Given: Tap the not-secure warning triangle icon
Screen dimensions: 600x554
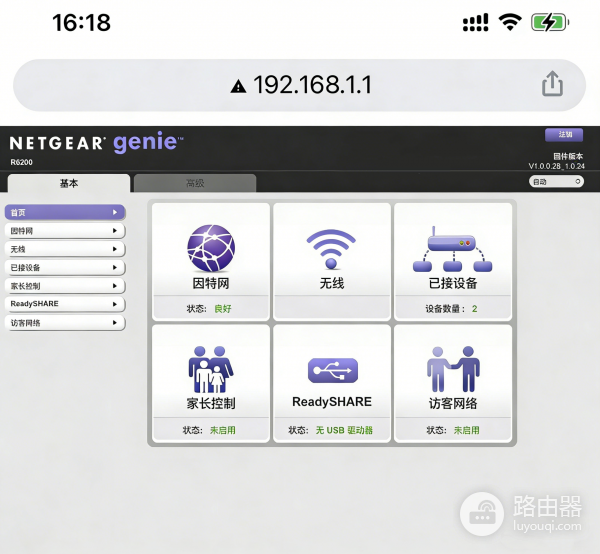Looking at the screenshot, I should (x=238, y=86).
